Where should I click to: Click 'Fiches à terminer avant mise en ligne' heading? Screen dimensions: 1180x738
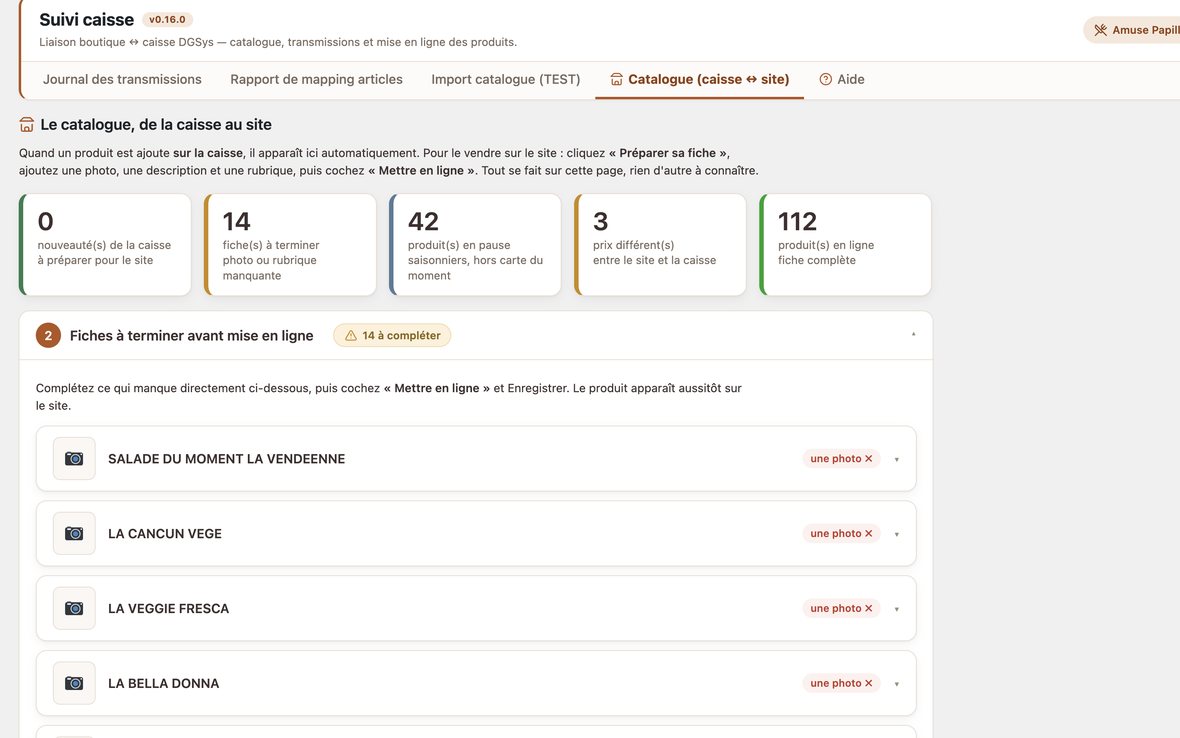point(192,336)
